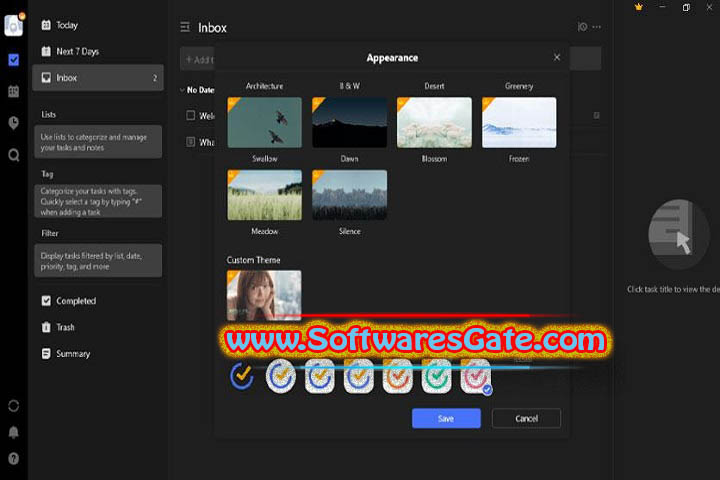Open the Notifications bell
This screenshot has height=480, width=720.
14,432
